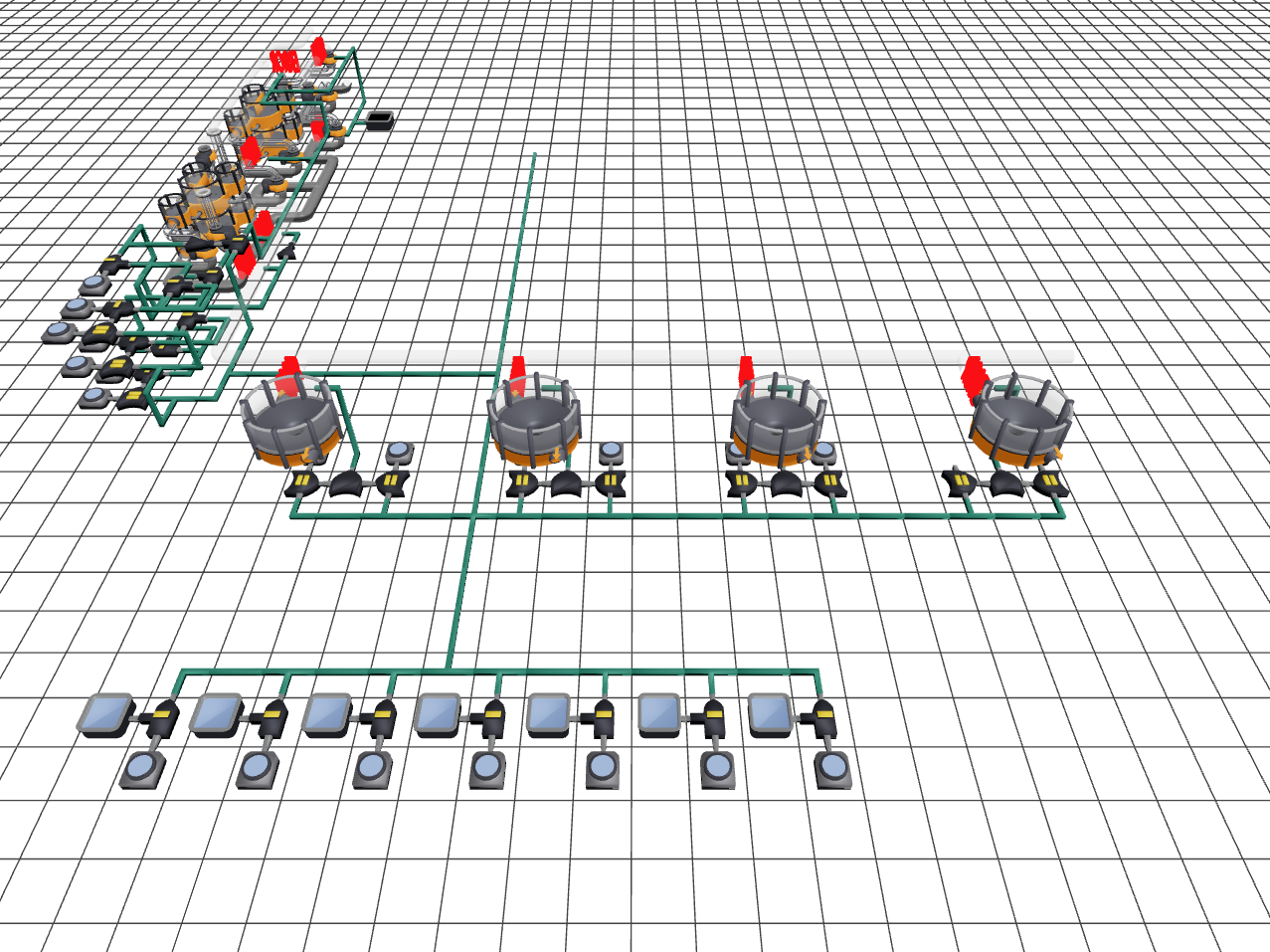
Task: Select right yellow-striped unit below the first vat
Action: click(x=392, y=485)
